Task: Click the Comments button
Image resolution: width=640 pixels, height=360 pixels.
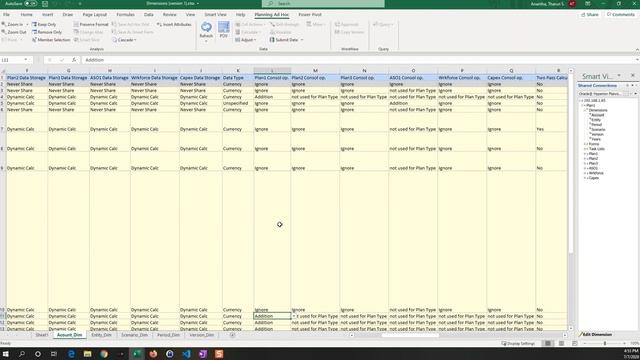Action: [x=620, y=14]
